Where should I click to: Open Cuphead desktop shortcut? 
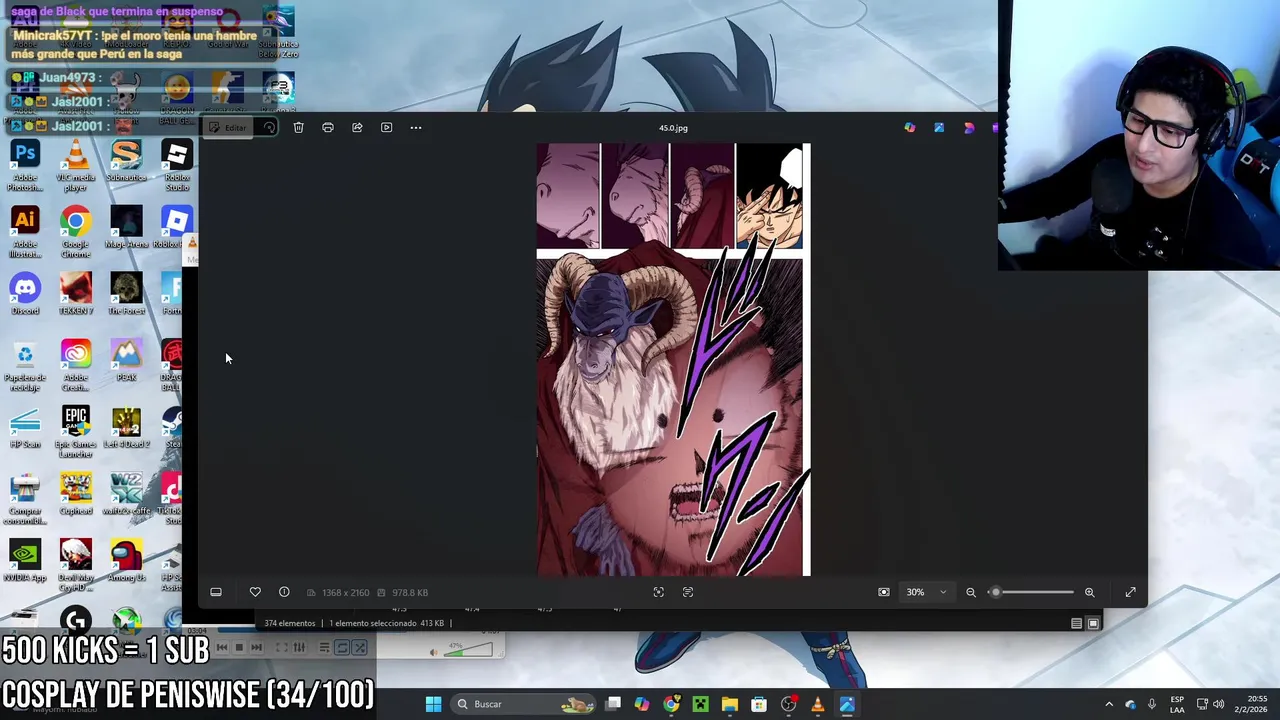[76, 495]
